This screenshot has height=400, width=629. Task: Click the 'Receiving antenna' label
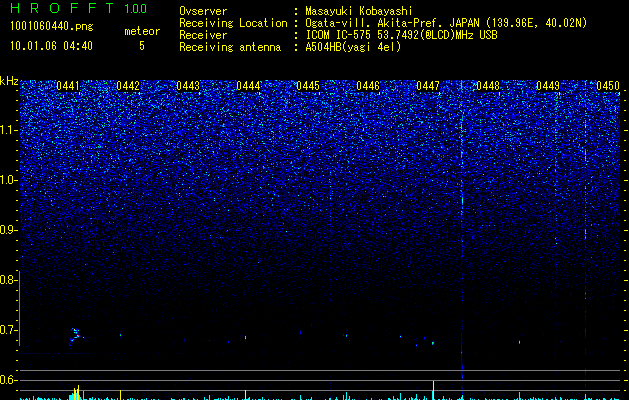(x=230, y=47)
